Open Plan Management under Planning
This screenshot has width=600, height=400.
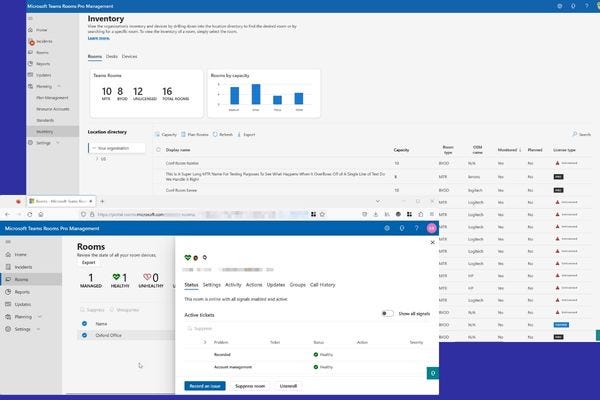click(52, 98)
